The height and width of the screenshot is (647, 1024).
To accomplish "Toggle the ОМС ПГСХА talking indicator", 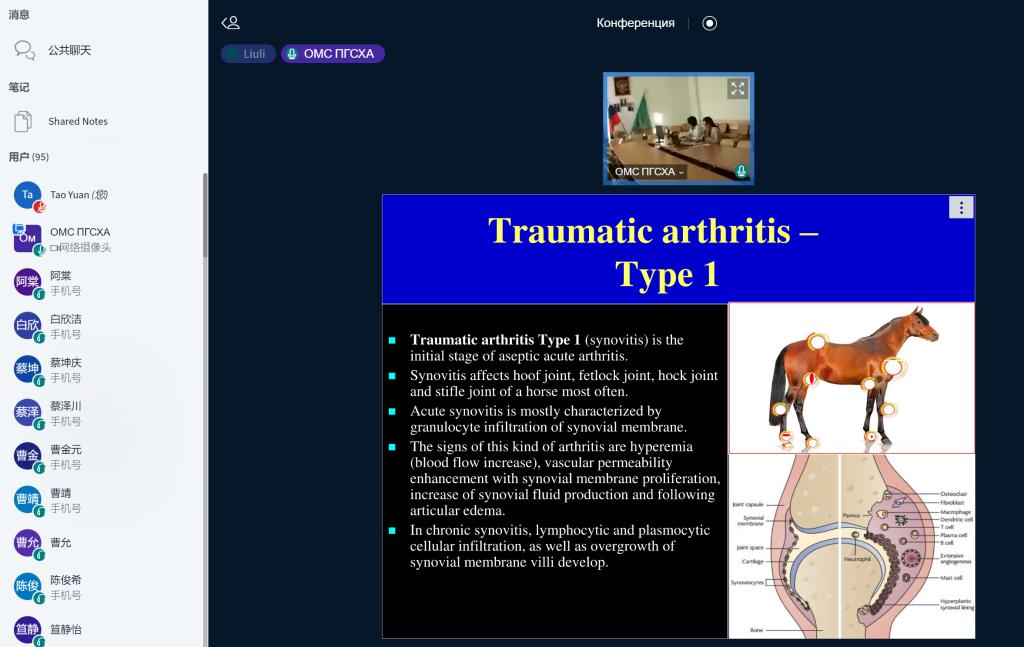I will [332, 54].
